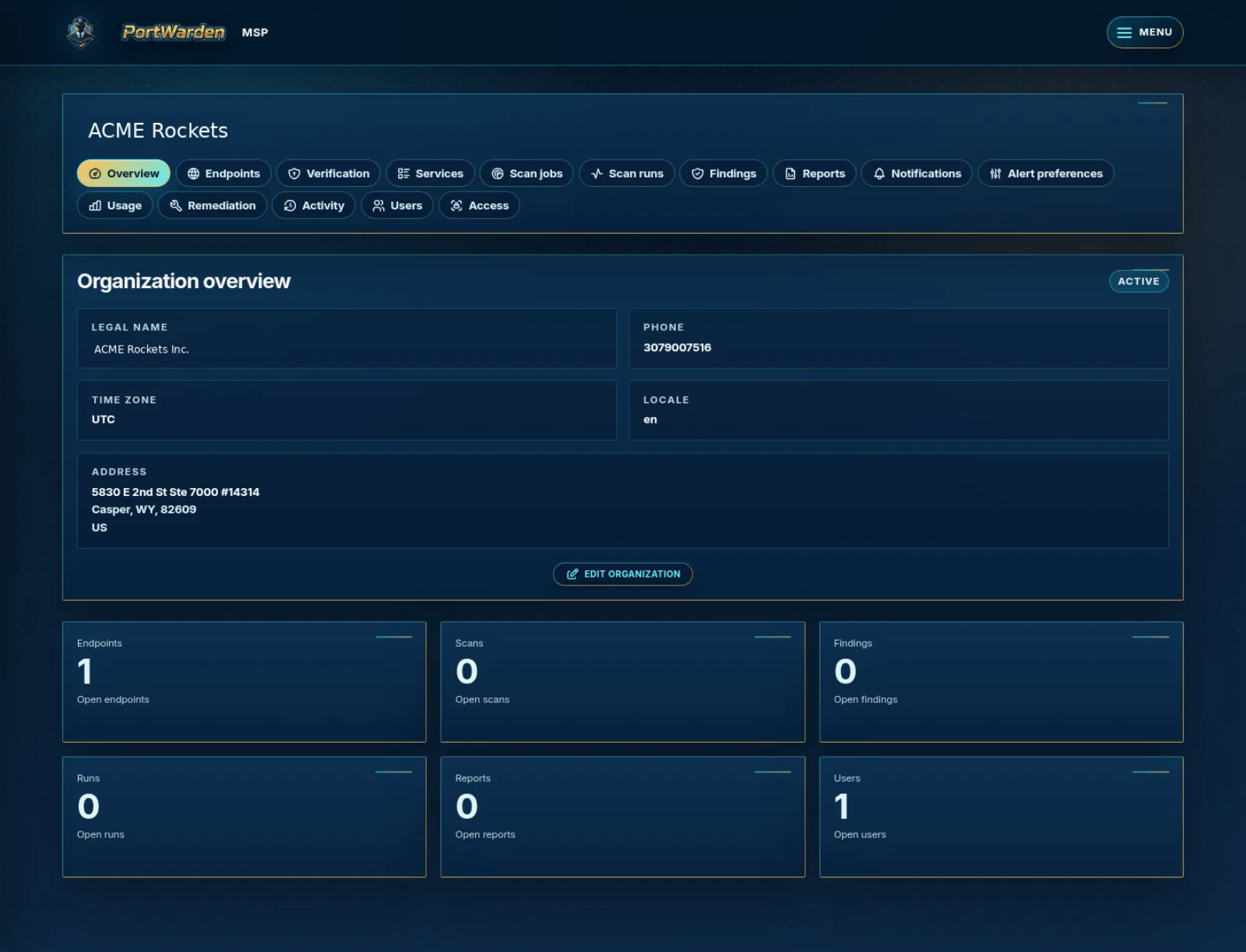Open the Users stat card
Screen dimensions: 1246x952
[x=1001, y=817]
